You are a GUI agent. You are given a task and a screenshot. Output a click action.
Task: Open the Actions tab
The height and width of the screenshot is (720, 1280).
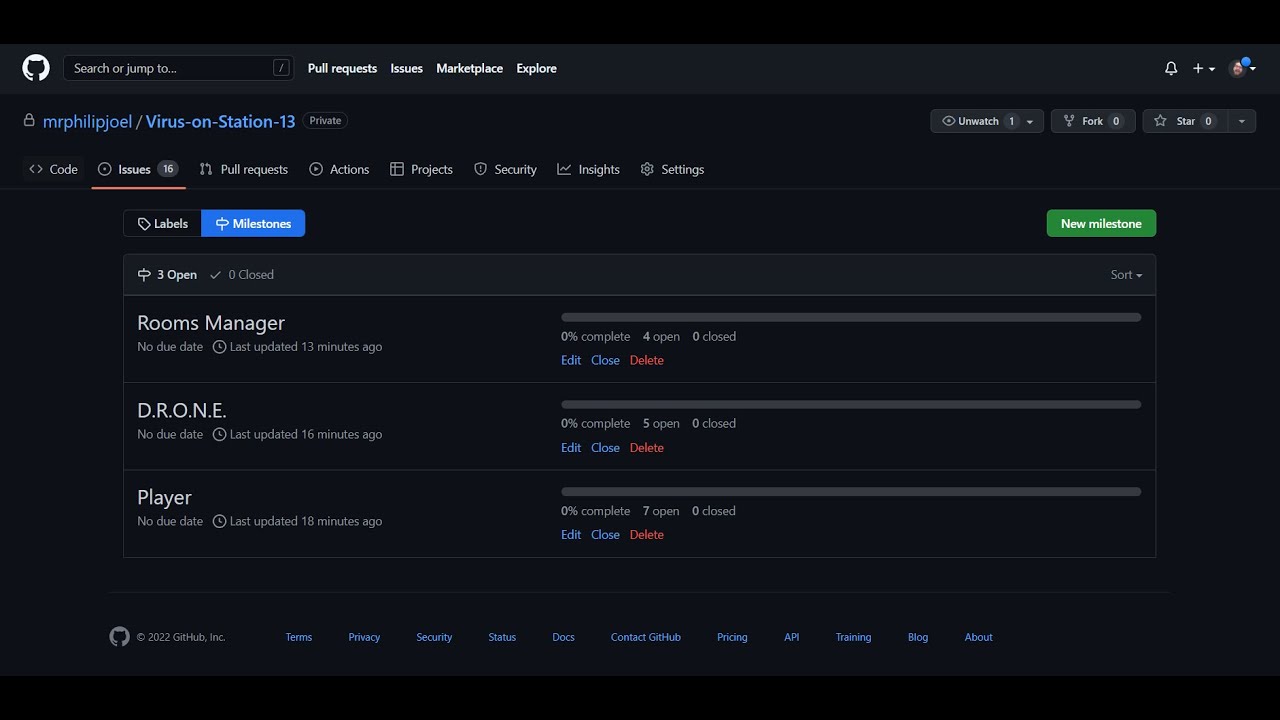coord(339,169)
